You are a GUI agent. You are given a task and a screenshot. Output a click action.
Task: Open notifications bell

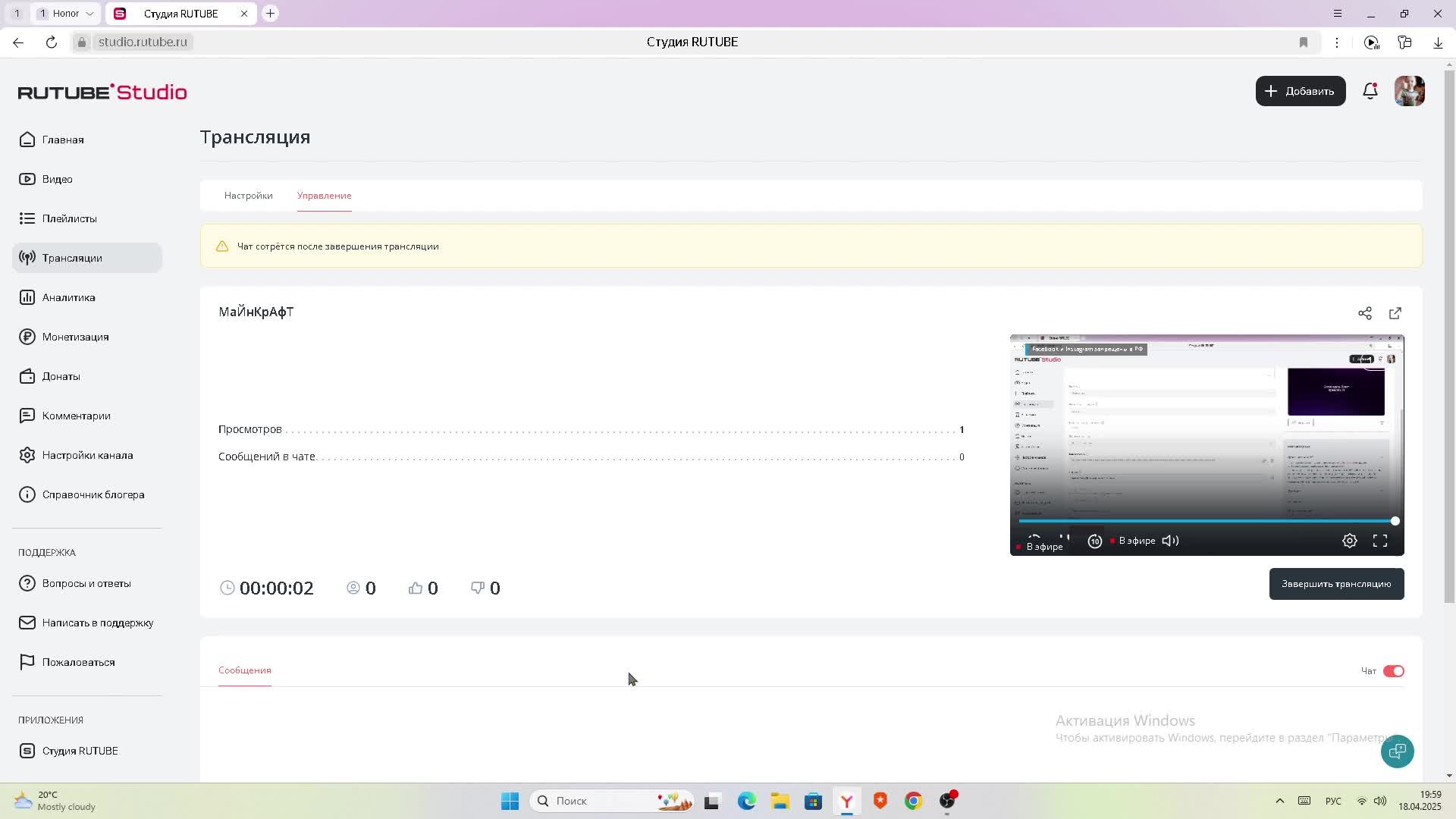tap(1370, 91)
